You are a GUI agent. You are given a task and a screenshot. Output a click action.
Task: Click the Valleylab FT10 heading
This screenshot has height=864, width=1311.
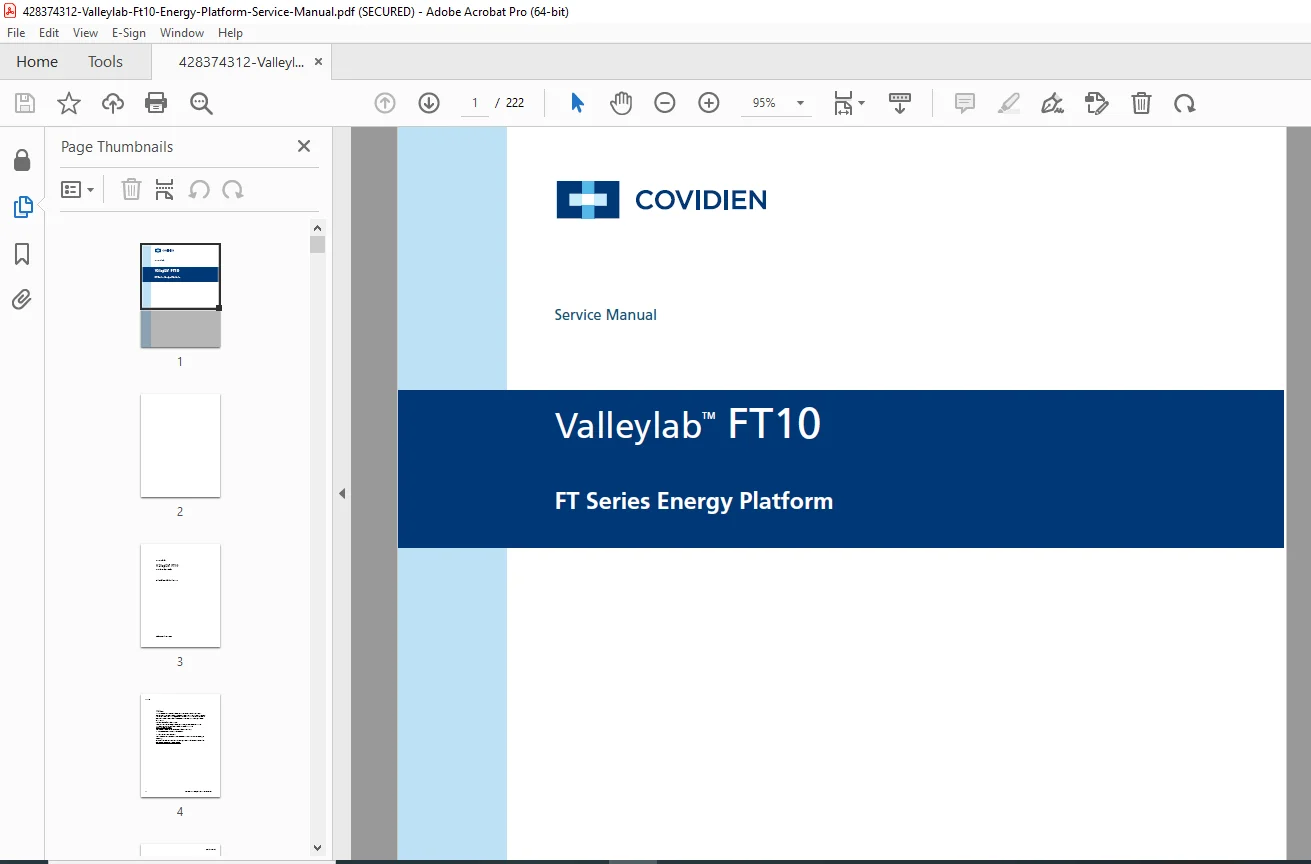(x=688, y=425)
